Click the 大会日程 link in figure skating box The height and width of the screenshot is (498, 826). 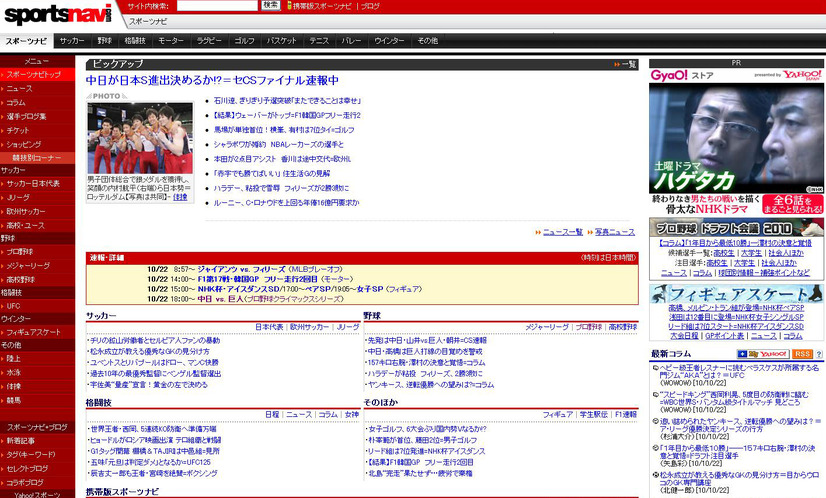pyautogui.click(x=684, y=336)
